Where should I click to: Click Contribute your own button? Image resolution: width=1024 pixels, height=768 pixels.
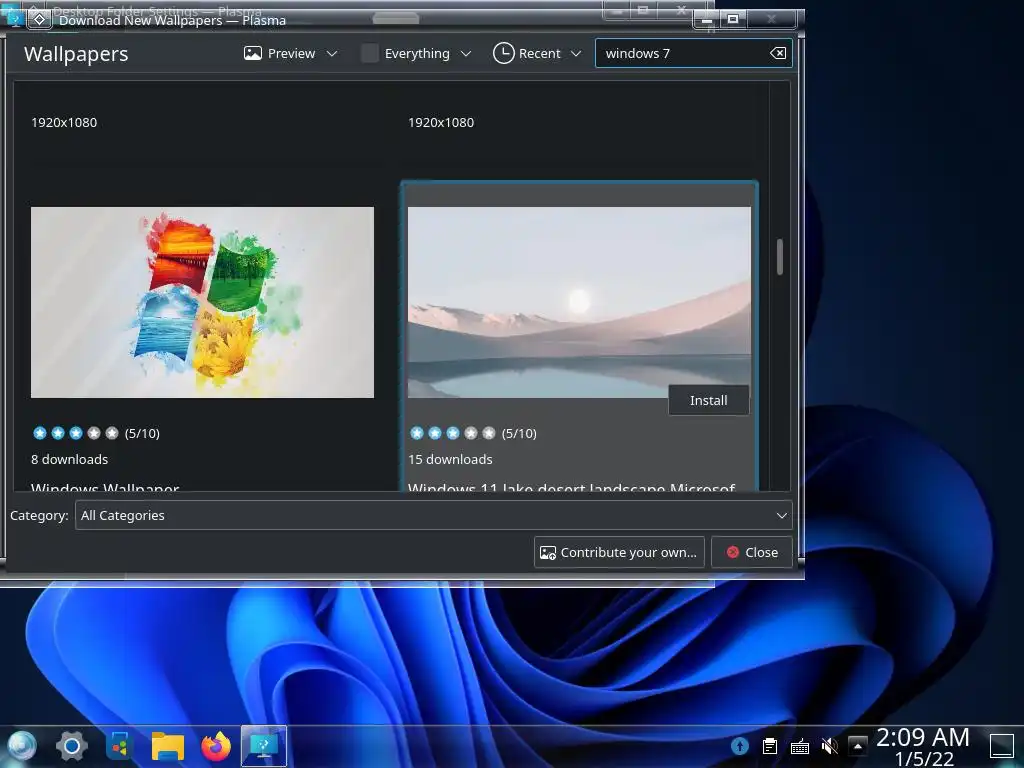(x=619, y=552)
